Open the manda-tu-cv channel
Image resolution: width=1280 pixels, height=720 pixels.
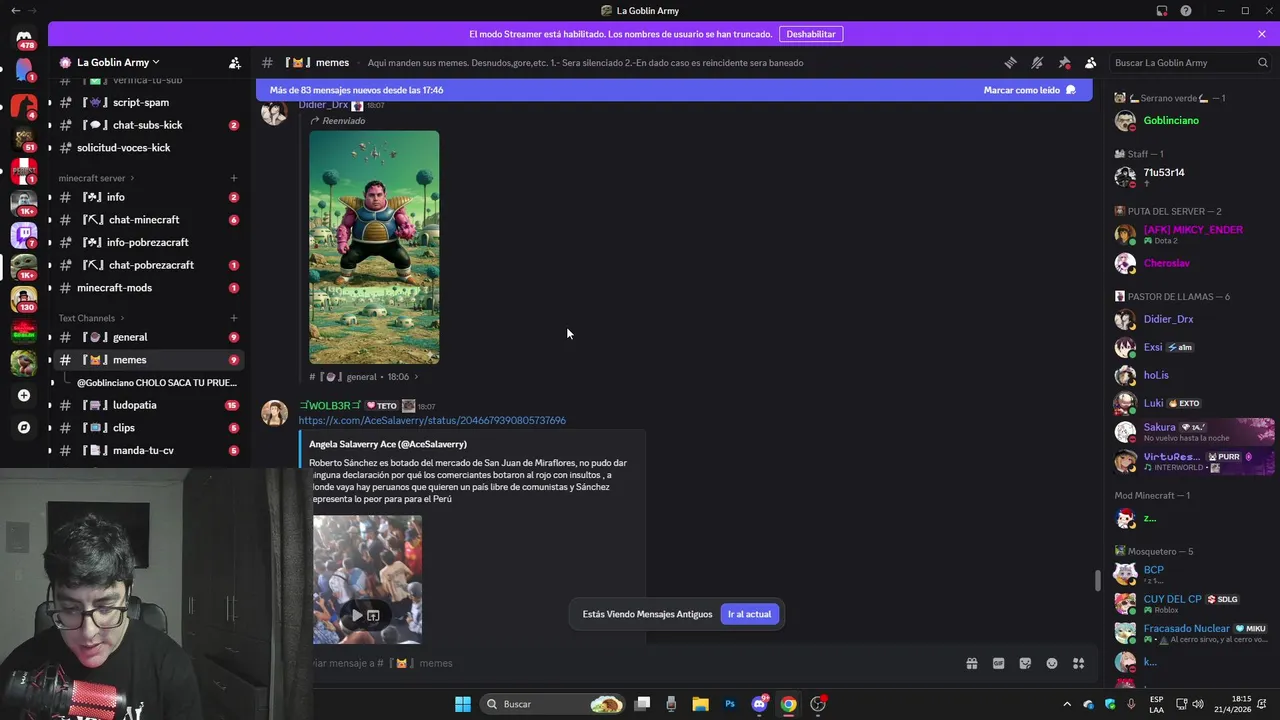pyautogui.click(x=147, y=450)
